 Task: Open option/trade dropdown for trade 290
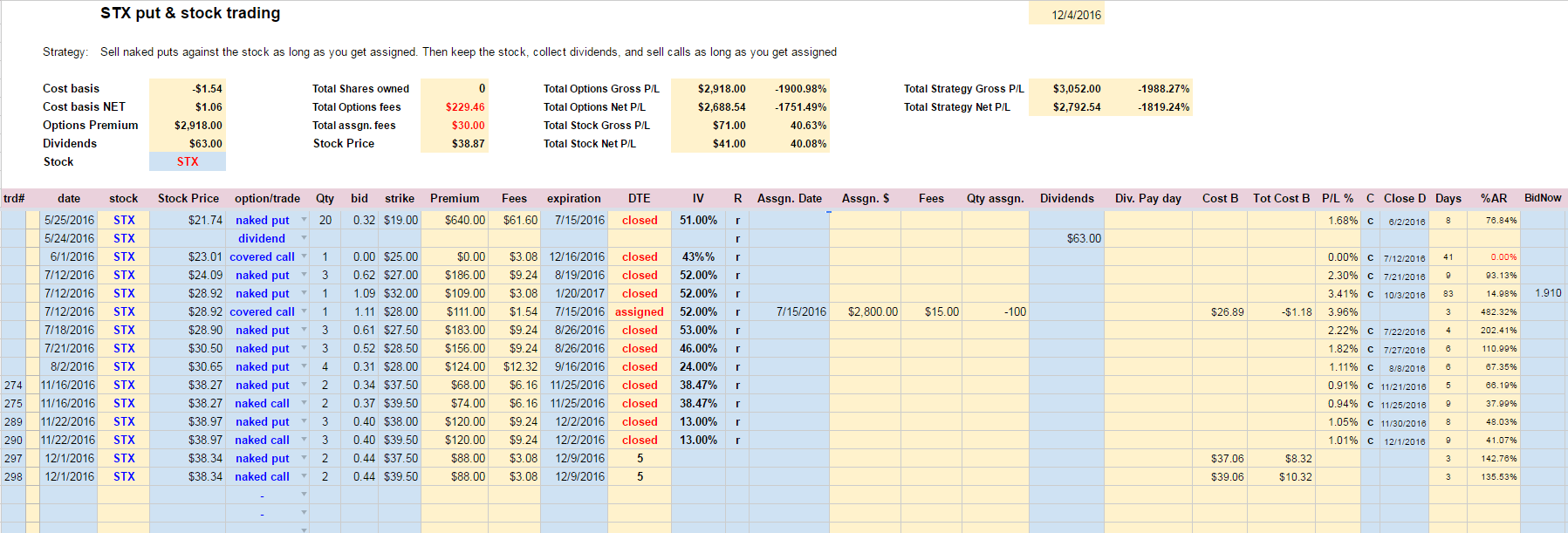(x=304, y=440)
